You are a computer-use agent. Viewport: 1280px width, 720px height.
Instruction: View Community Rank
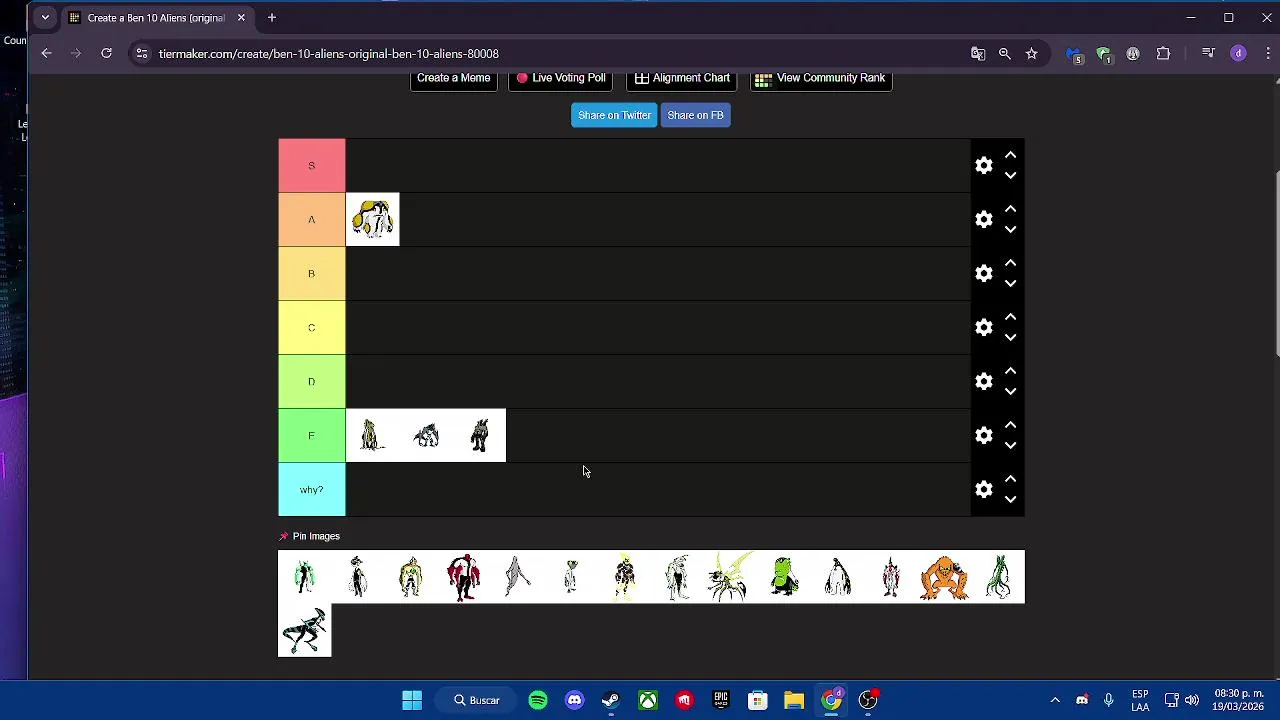click(820, 78)
